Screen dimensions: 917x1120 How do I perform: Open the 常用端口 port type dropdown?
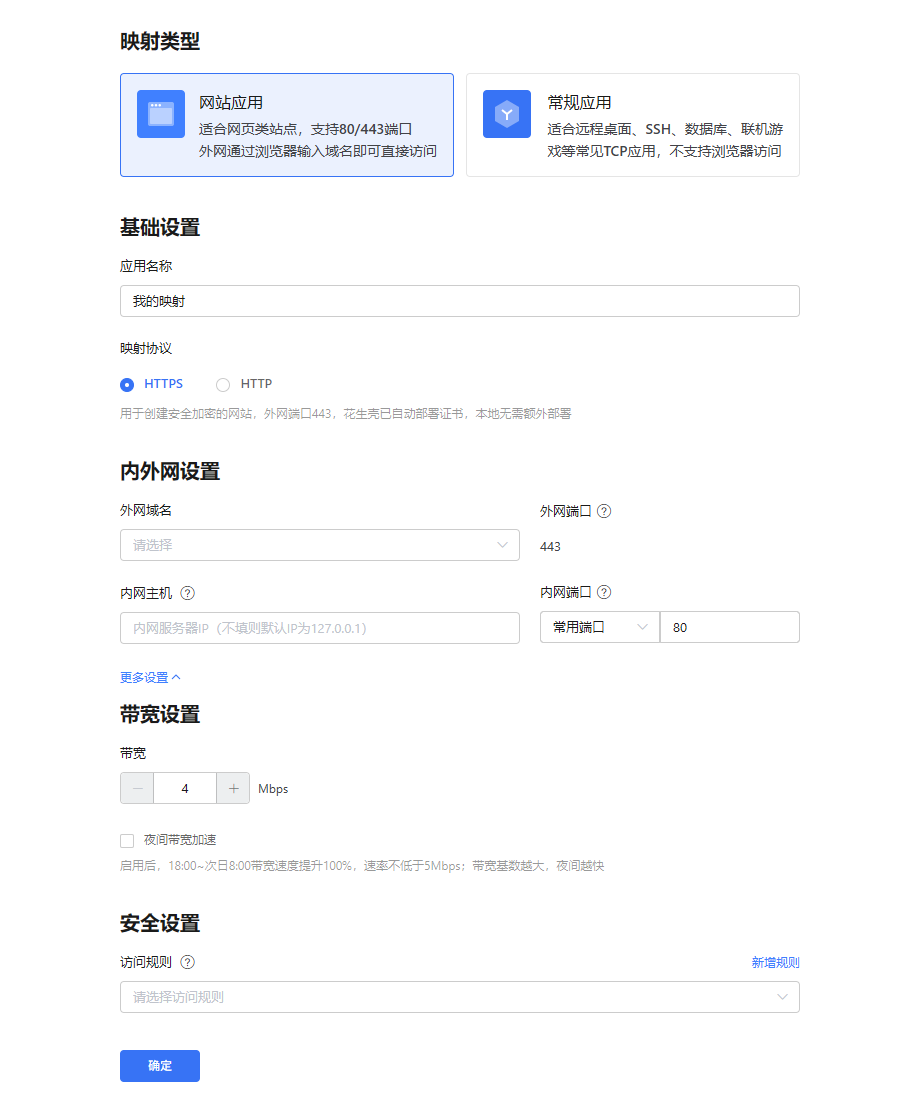[x=600, y=627]
